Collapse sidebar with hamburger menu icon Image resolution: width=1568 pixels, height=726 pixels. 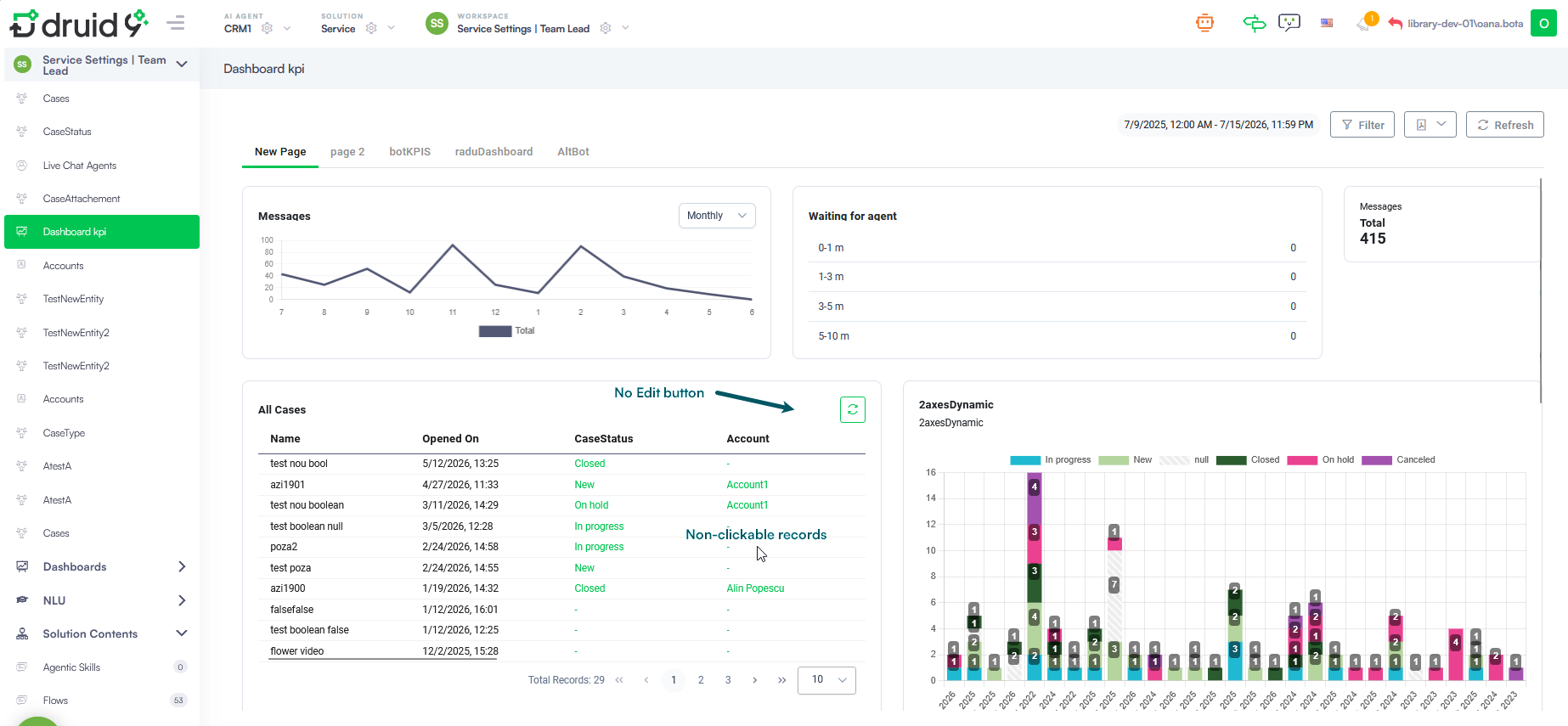176,23
